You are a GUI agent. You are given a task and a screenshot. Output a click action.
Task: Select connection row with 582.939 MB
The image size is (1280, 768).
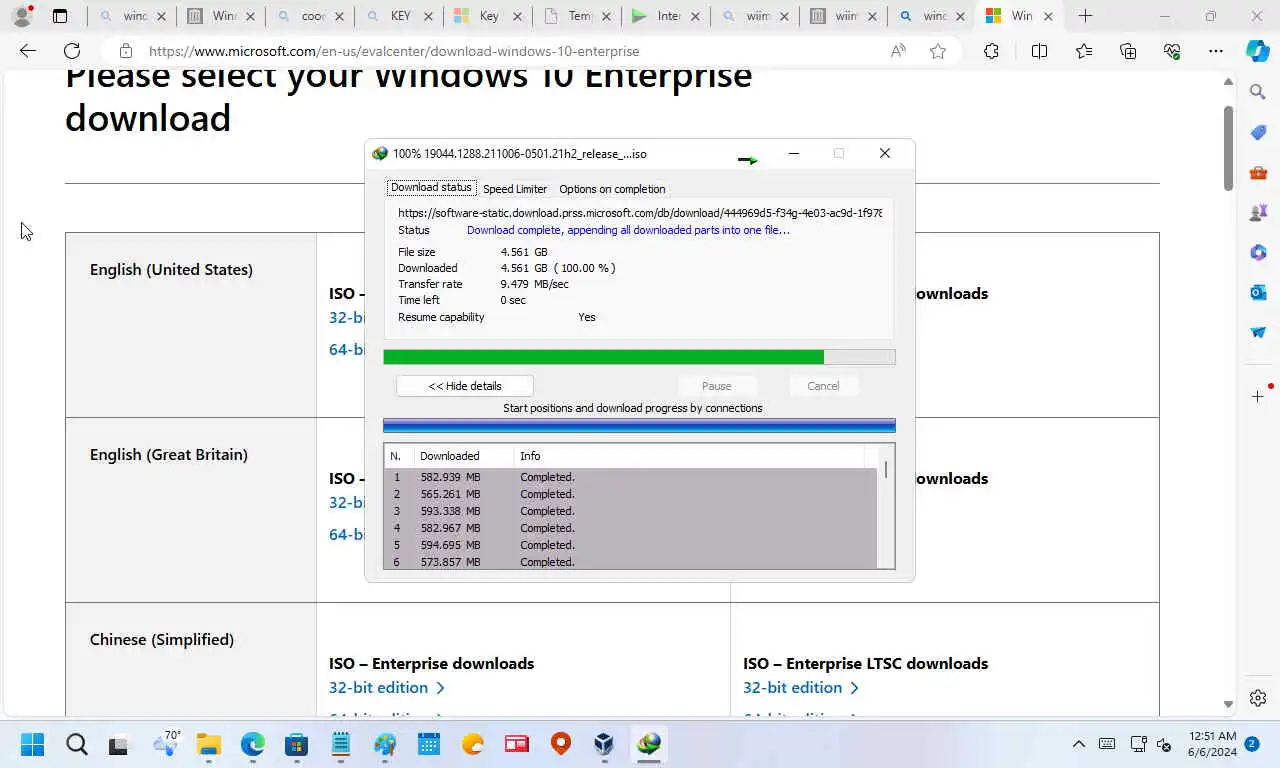tap(630, 477)
